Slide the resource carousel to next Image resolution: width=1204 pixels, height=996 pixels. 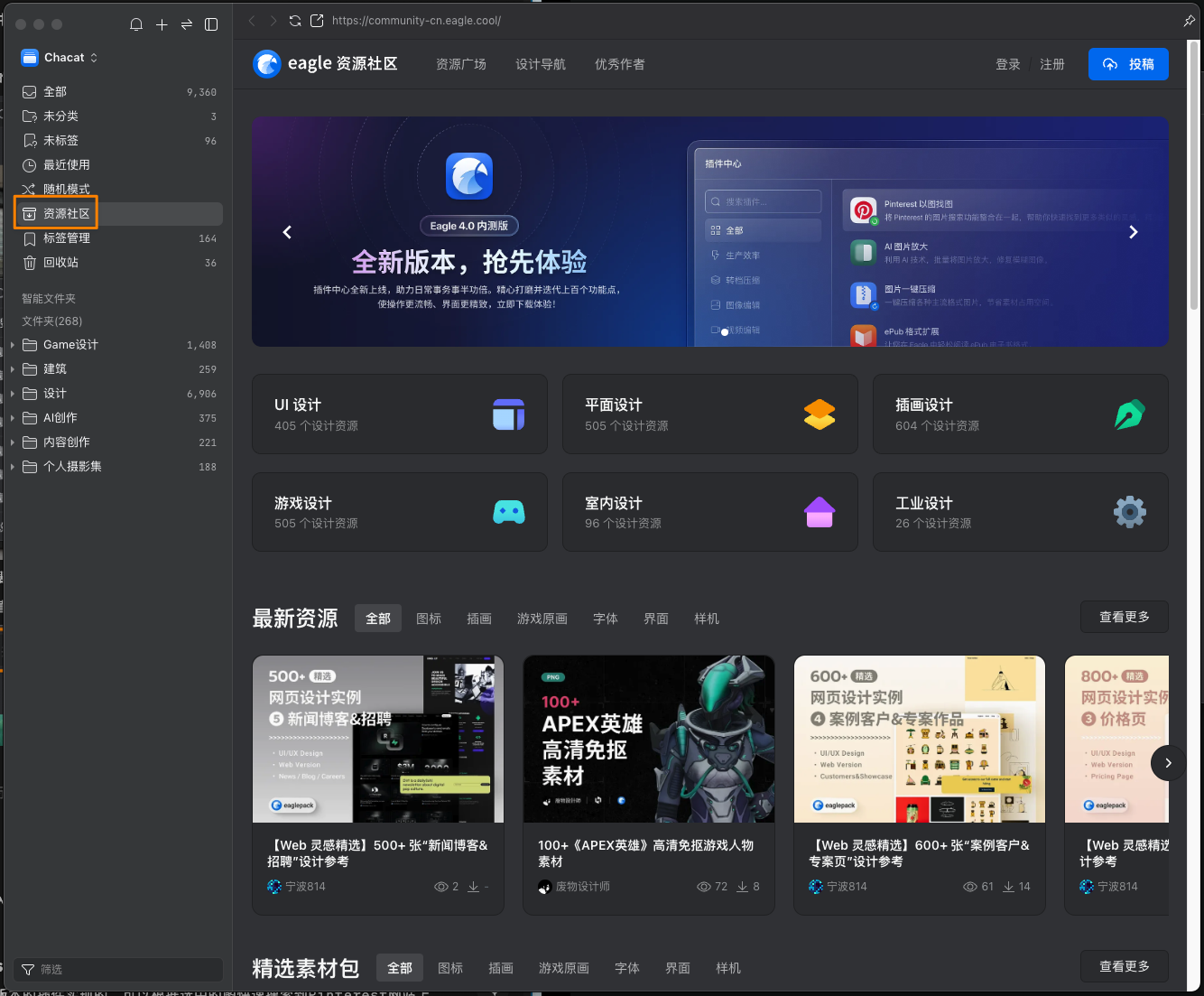1168,763
